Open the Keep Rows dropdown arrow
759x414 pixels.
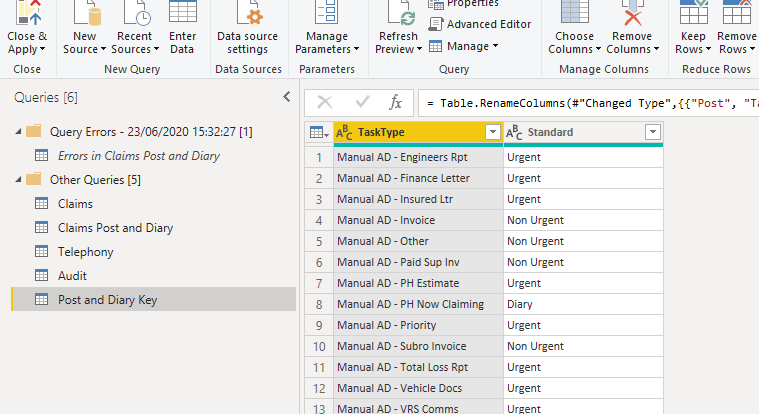[708, 49]
